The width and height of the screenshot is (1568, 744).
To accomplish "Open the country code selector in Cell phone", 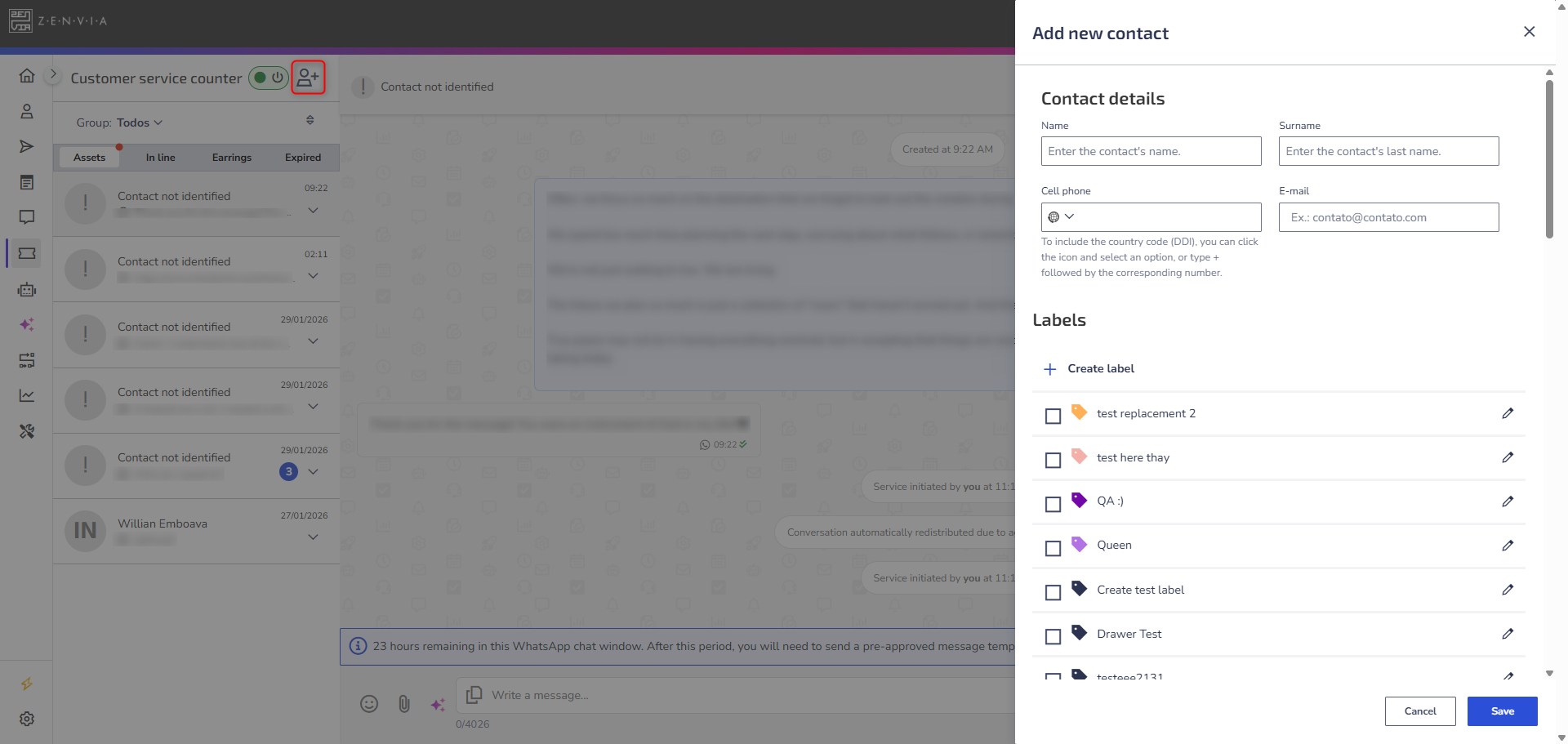I will [x=1061, y=217].
